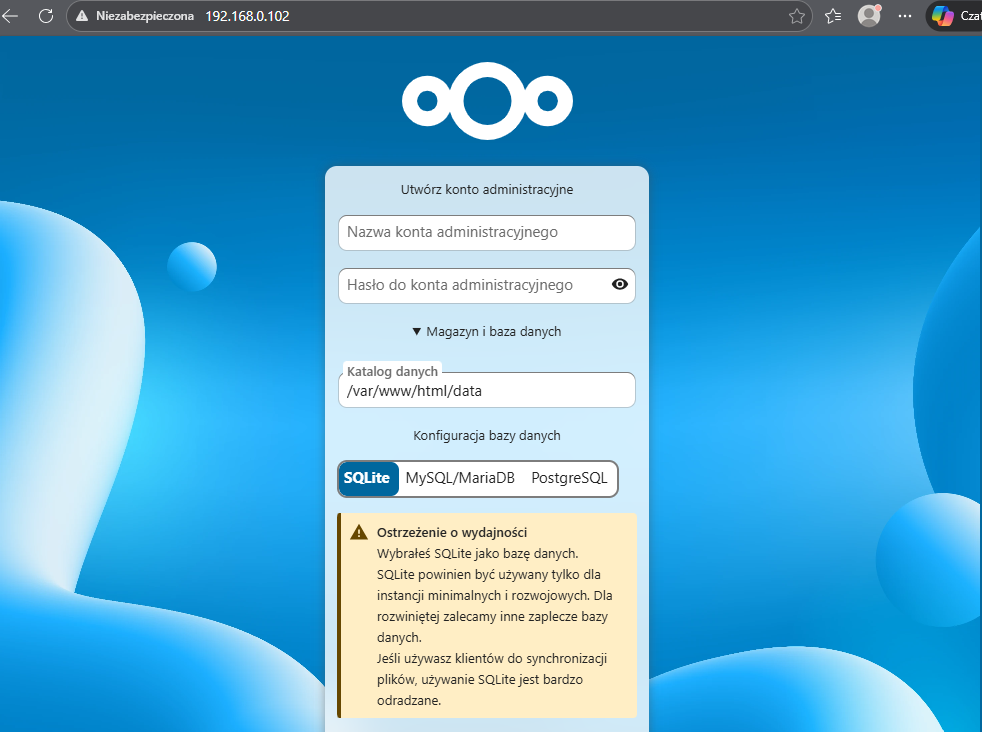This screenshot has width=982, height=732.
Task: Select SQLite as the database
Action: pyautogui.click(x=368, y=479)
